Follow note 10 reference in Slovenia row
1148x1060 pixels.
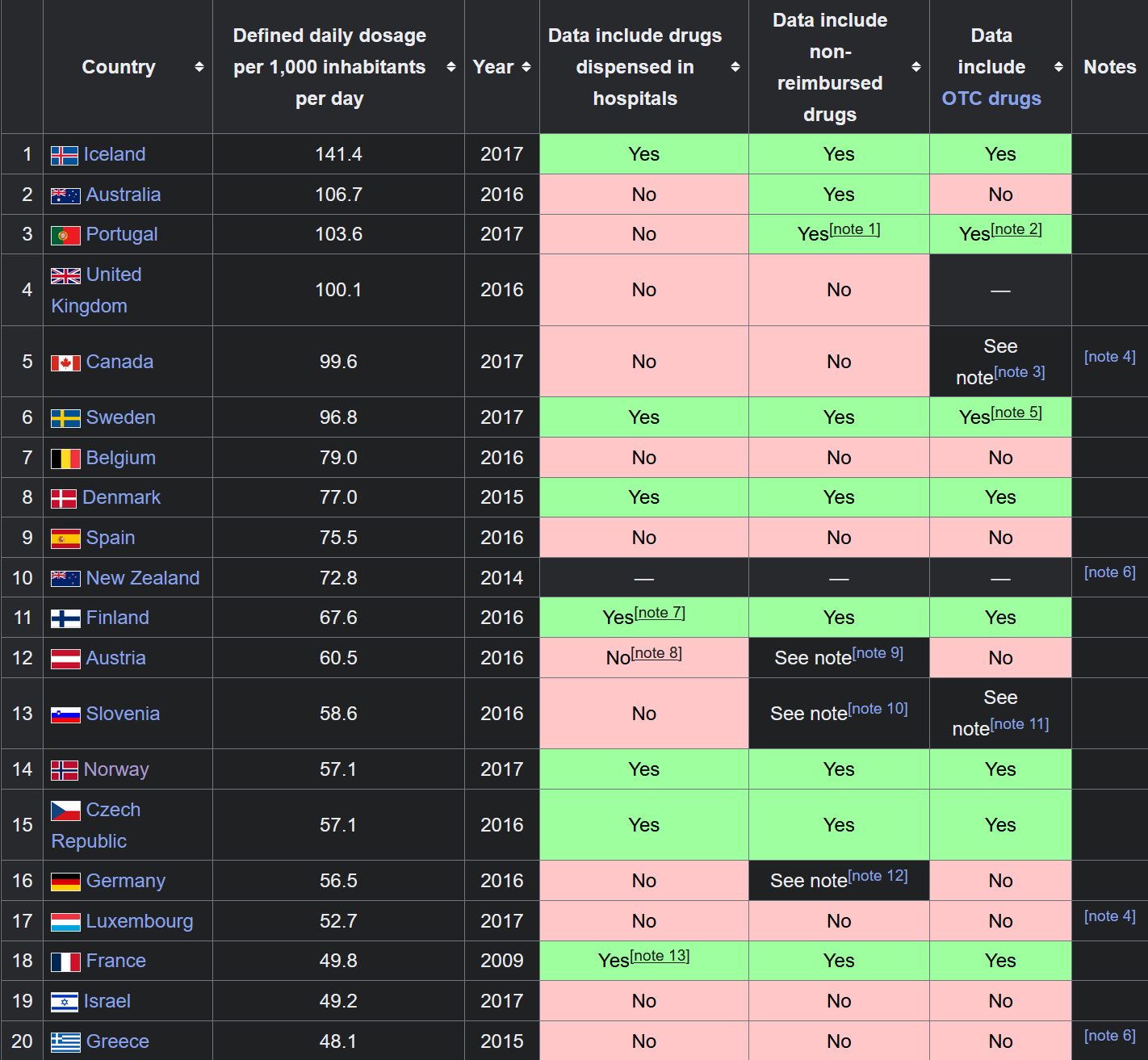click(x=878, y=709)
